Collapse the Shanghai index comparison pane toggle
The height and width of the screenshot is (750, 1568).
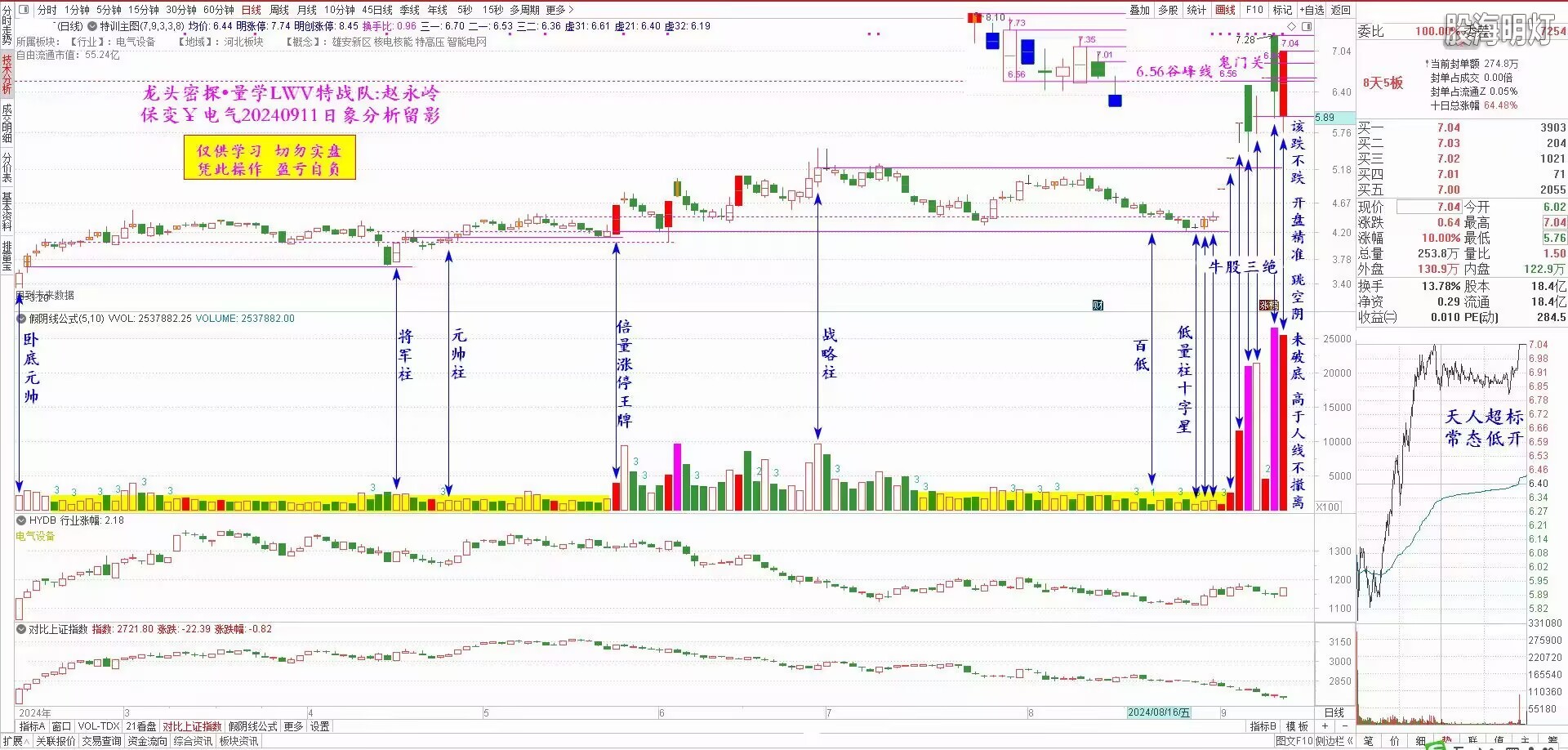click(21, 629)
